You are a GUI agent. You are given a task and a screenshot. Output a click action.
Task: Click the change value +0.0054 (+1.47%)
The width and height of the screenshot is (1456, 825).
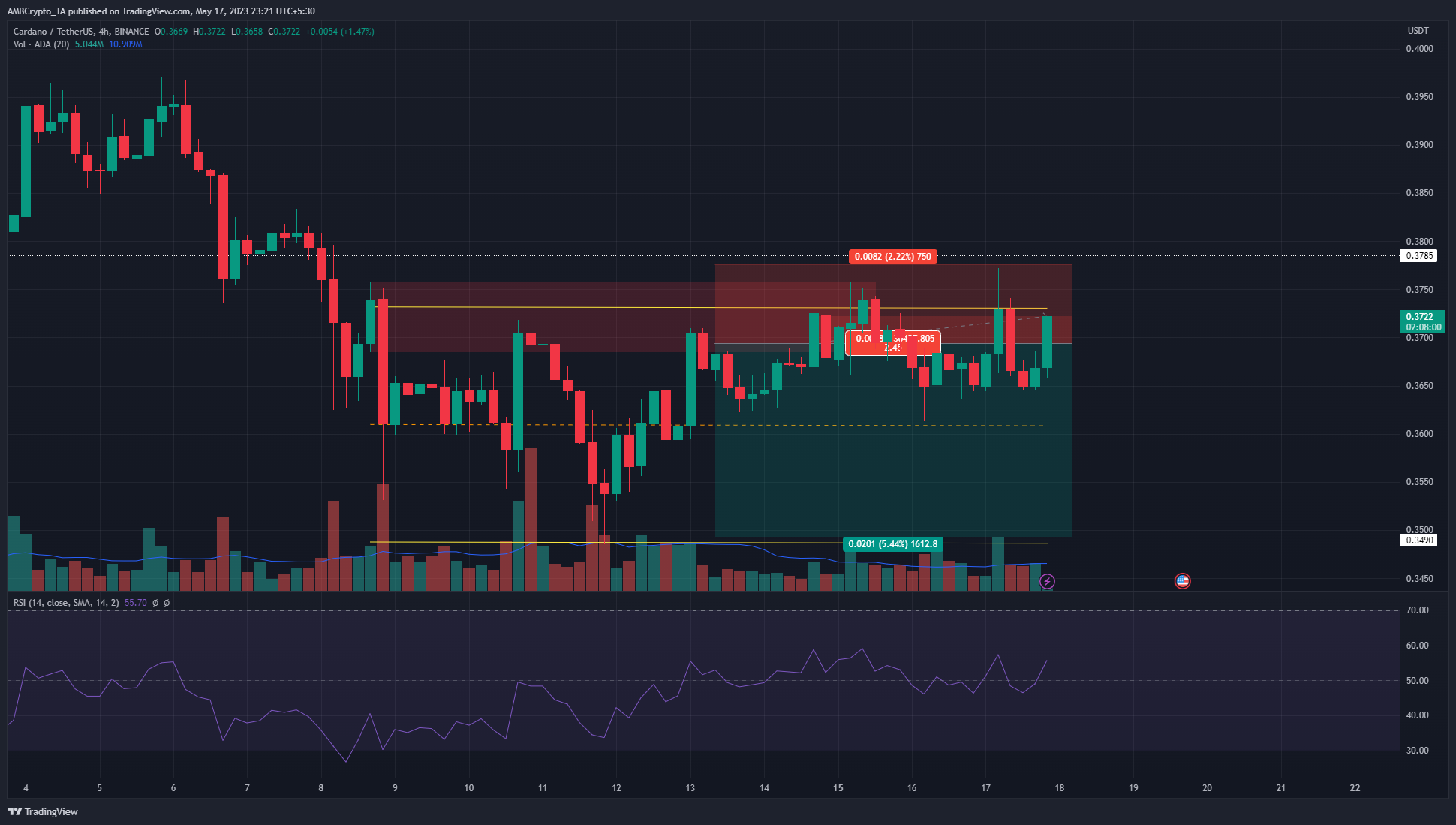340,32
